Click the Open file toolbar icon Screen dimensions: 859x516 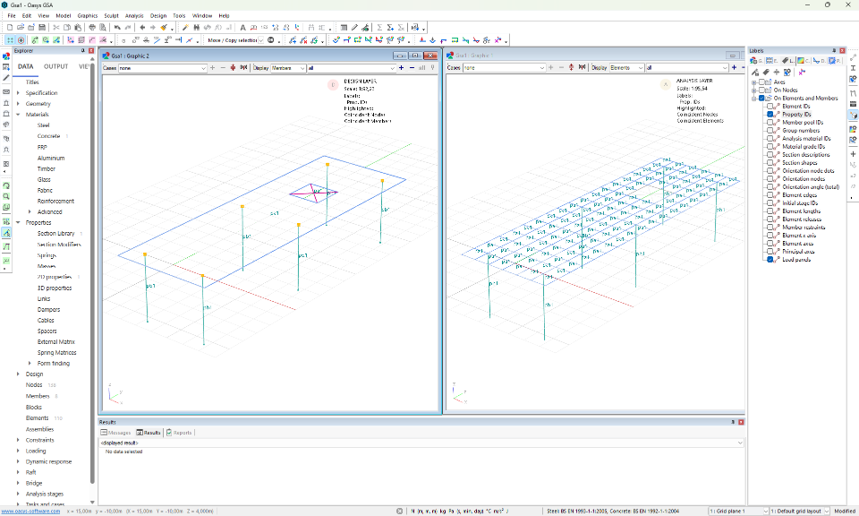click(x=20, y=28)
